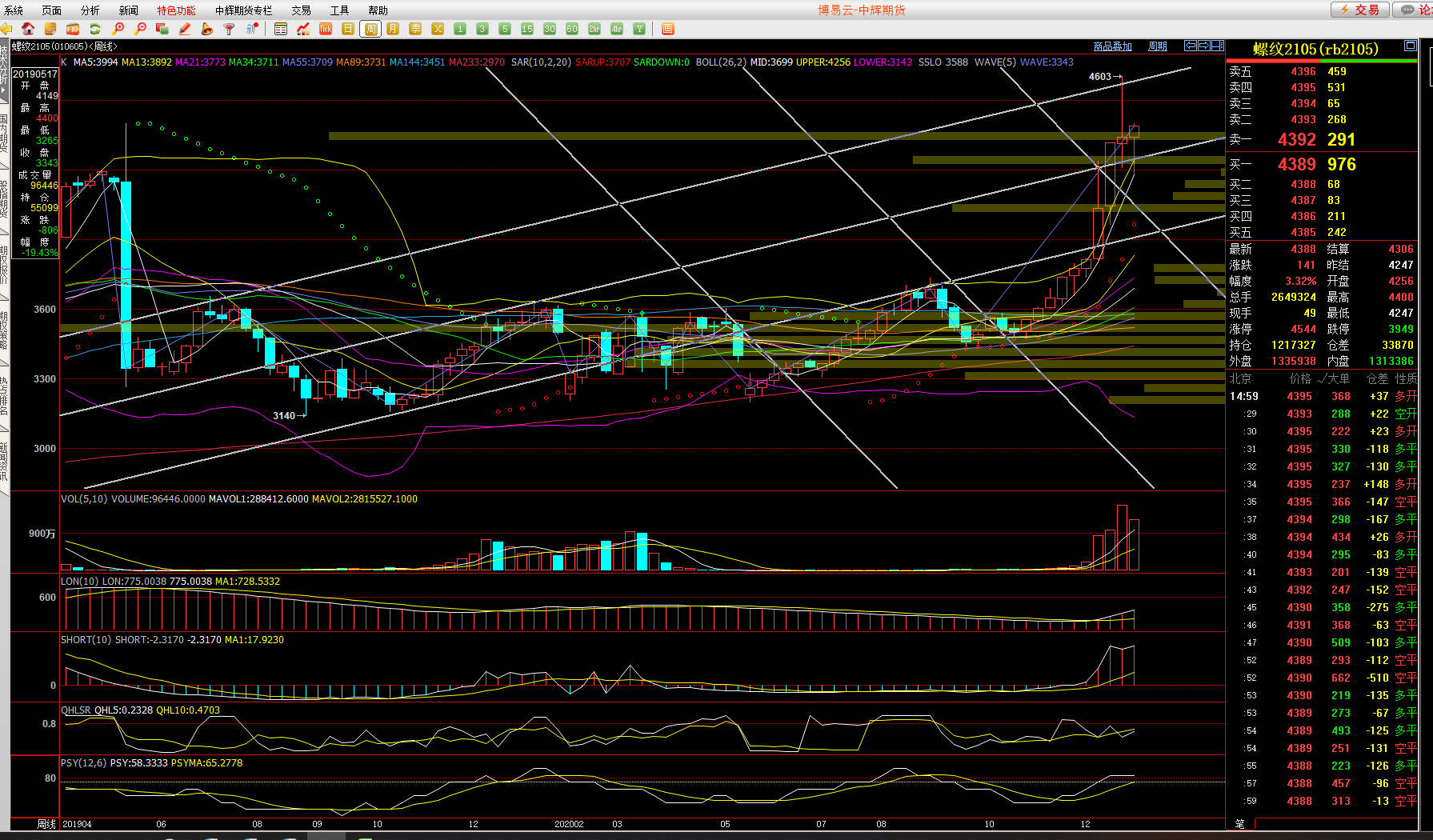Click the 交易 lightning button
Viewport: 1433px width, 840px height.
point(1360,10)
